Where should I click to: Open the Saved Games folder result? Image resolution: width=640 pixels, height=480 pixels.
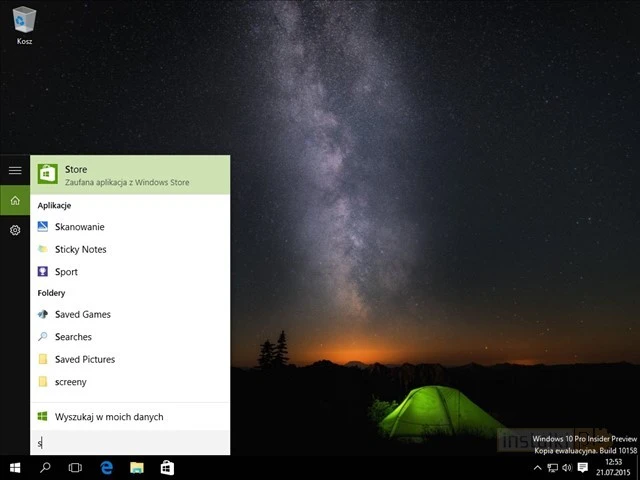(82, 315)
